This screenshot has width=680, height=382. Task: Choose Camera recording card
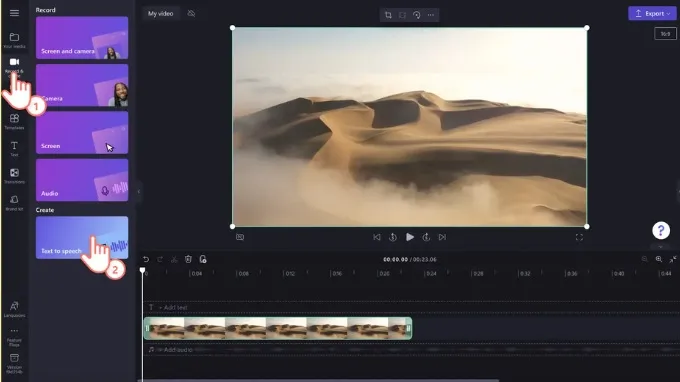click(x=82, y=85)
